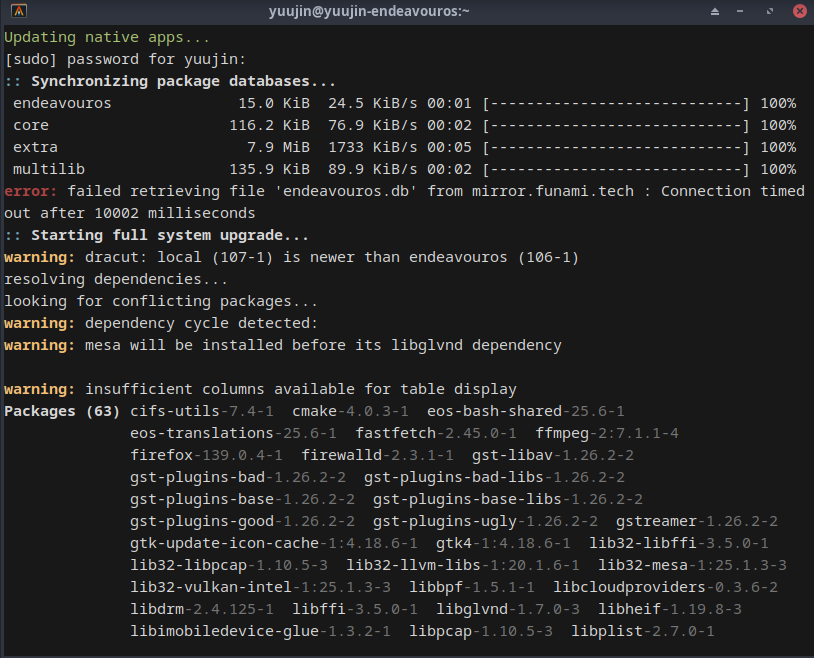This screenshot has height=658, width=814.
Task: Click 'dependency cycle detected:' warning
Action: pyautogui.click(x=201, y=323)
